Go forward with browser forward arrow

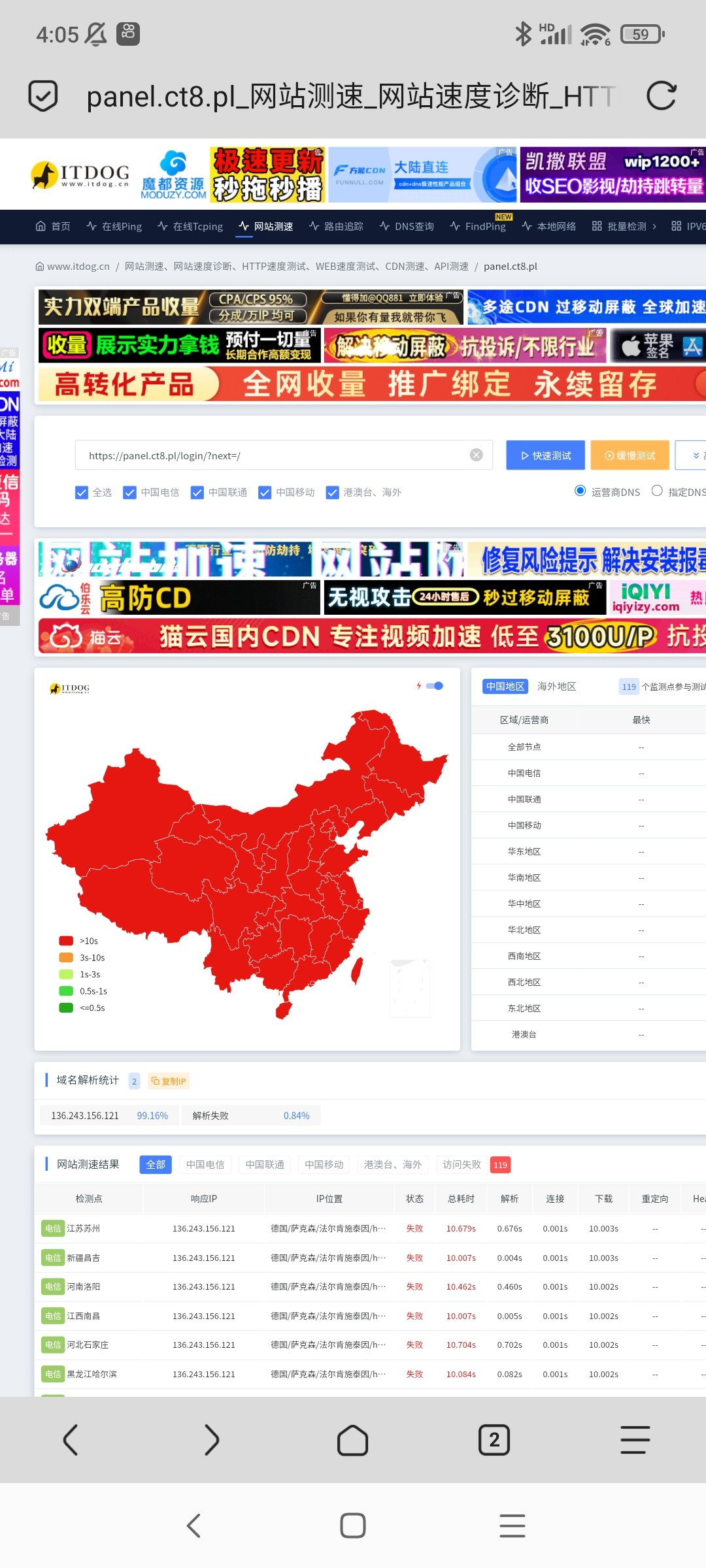point(212,1440)
